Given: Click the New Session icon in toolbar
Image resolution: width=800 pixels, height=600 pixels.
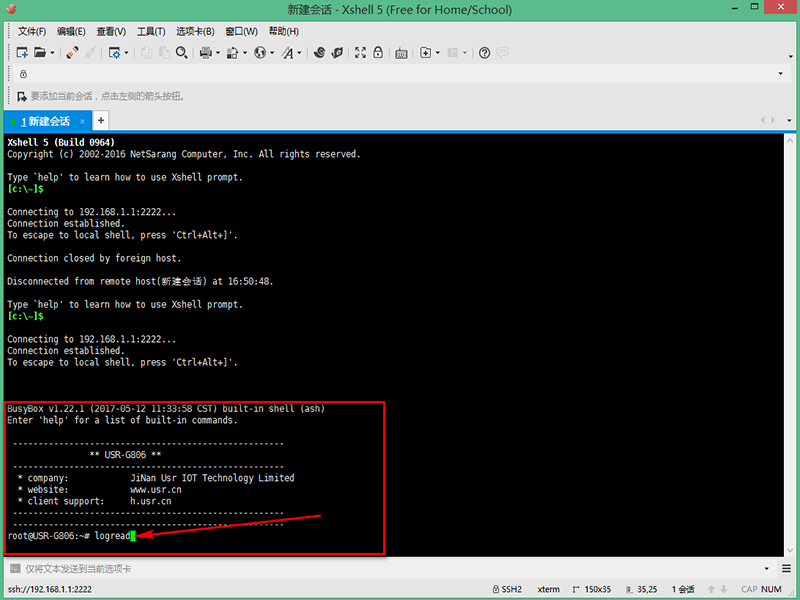Looking at the screenshot, I should [22, 53].
